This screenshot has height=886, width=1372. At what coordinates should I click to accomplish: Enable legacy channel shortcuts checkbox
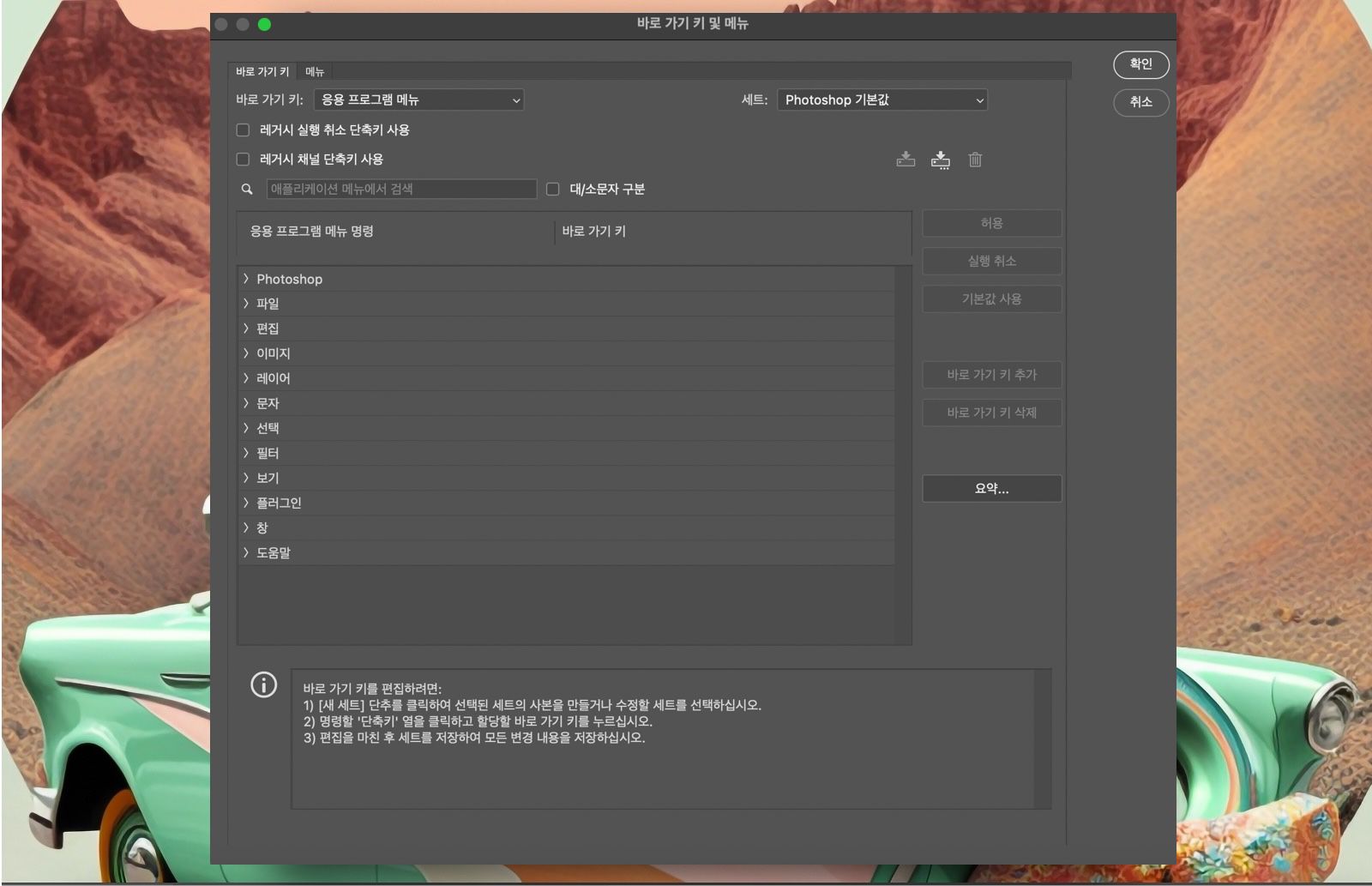pyautogui.click(x=243, y=159)
